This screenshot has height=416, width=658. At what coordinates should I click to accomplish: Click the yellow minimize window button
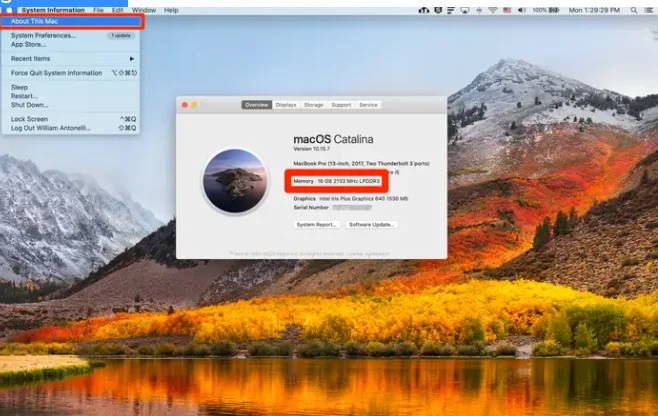point(194,105)
